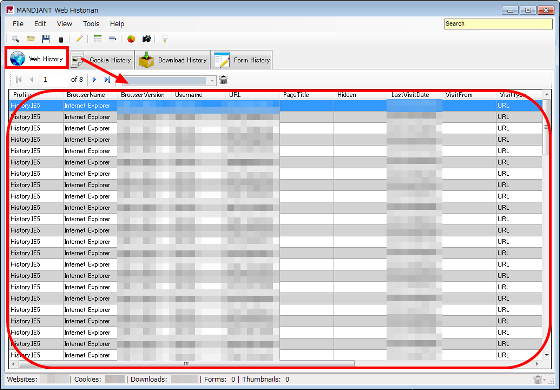The width and height of the screenshot is (560, 390).
Task: Click the trash icon beside filter dropdown
Action: pyautogui.click(x=223, y=80)
